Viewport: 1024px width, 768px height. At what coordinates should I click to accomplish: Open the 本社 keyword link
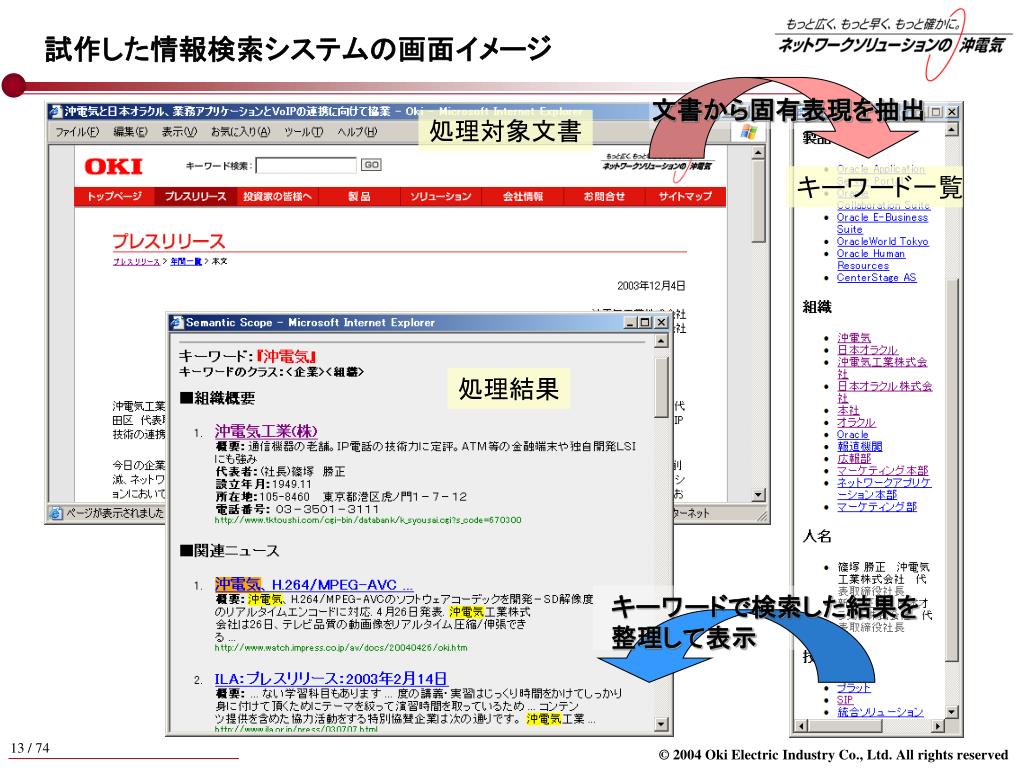pyautogui.click(x=848, y=410)
